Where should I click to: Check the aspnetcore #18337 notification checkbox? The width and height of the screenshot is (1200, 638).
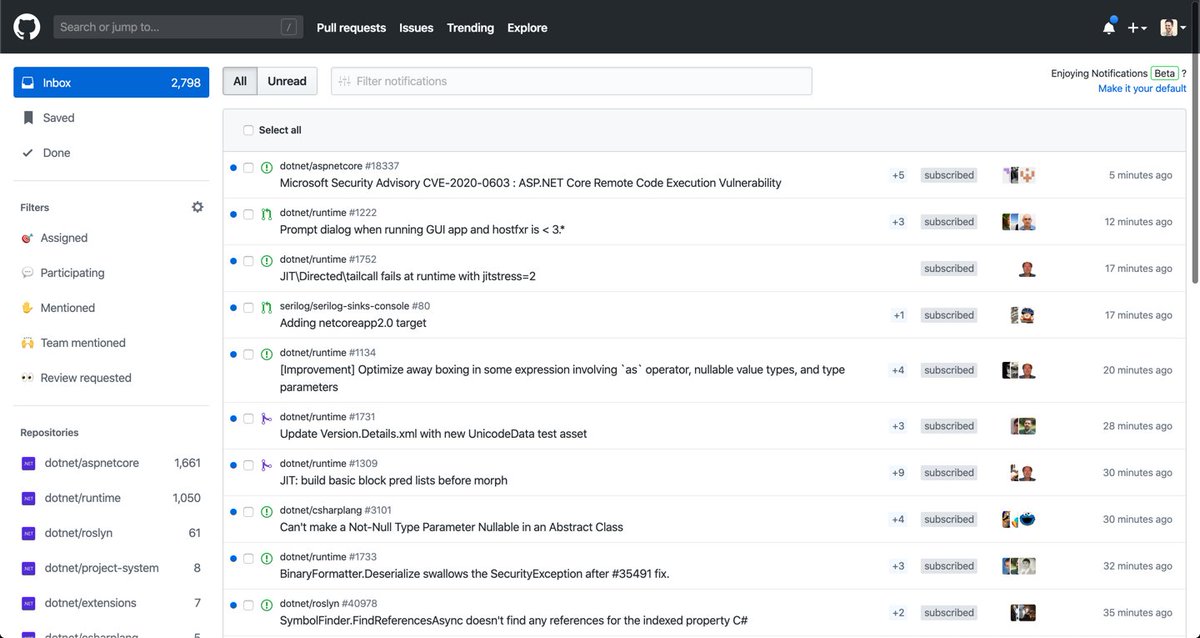click(248, 167)
